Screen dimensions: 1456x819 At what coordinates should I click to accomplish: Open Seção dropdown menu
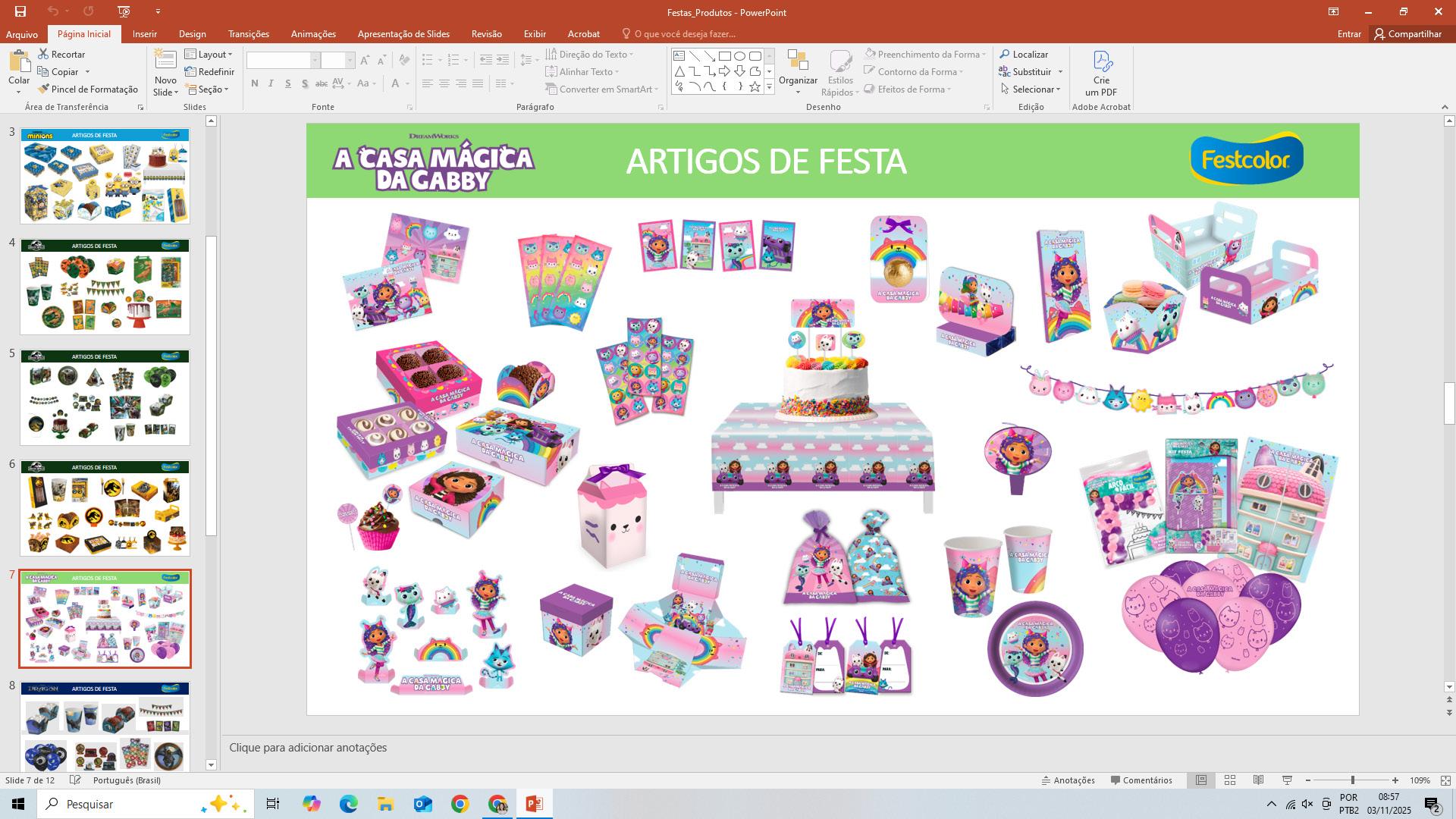209,89
